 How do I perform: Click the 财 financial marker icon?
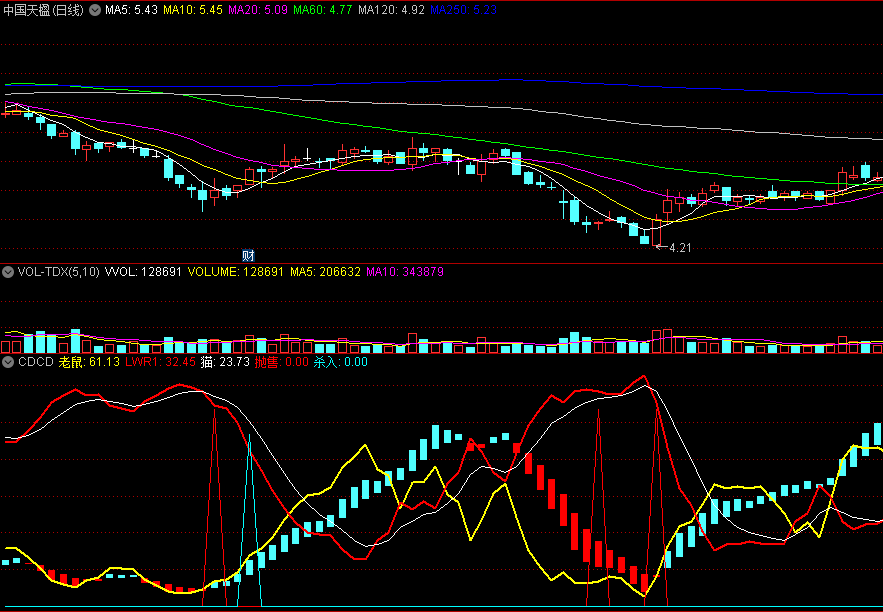click(x=248, y=256)
